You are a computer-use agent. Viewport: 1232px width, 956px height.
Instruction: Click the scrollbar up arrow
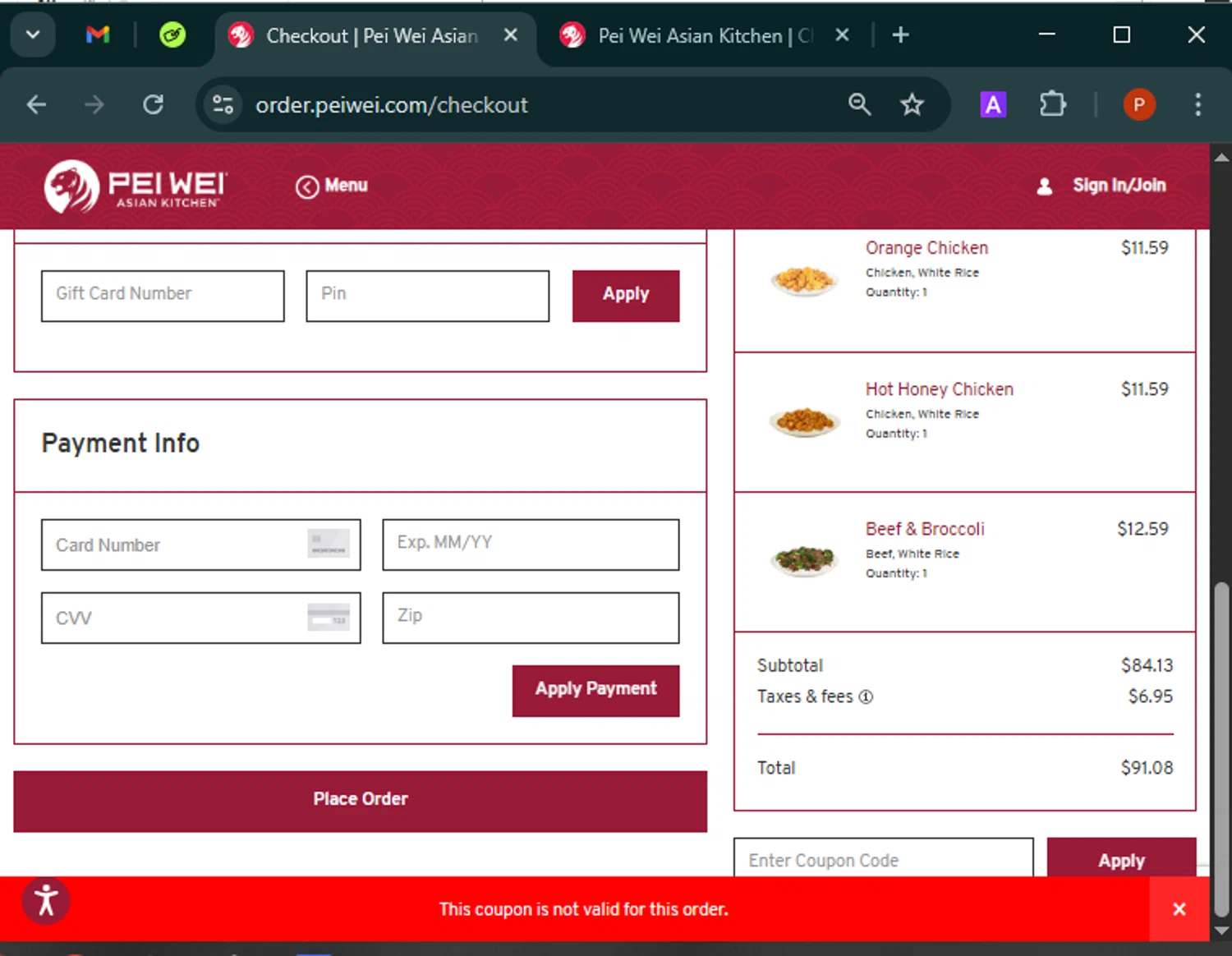[x=1221, y=156]
